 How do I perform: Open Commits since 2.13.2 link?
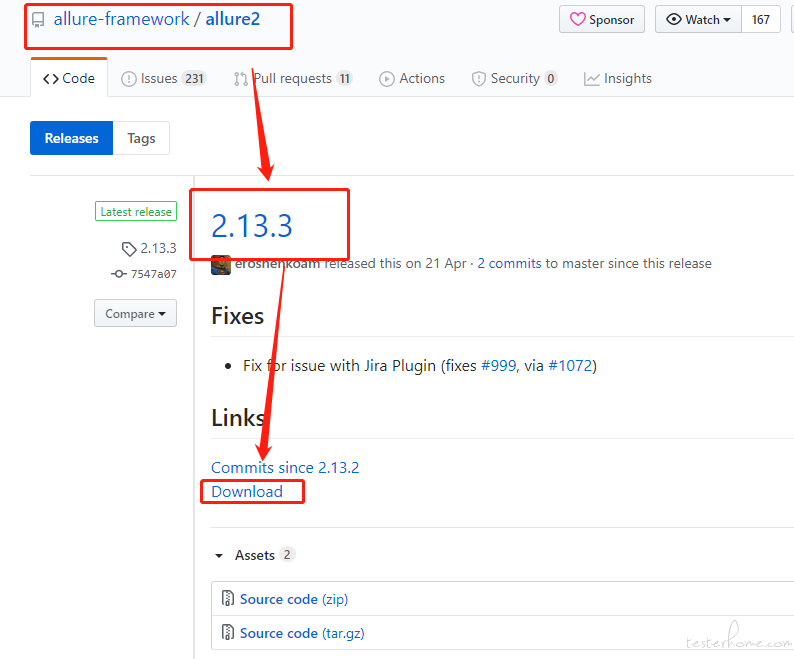click(x=285, y=467)
